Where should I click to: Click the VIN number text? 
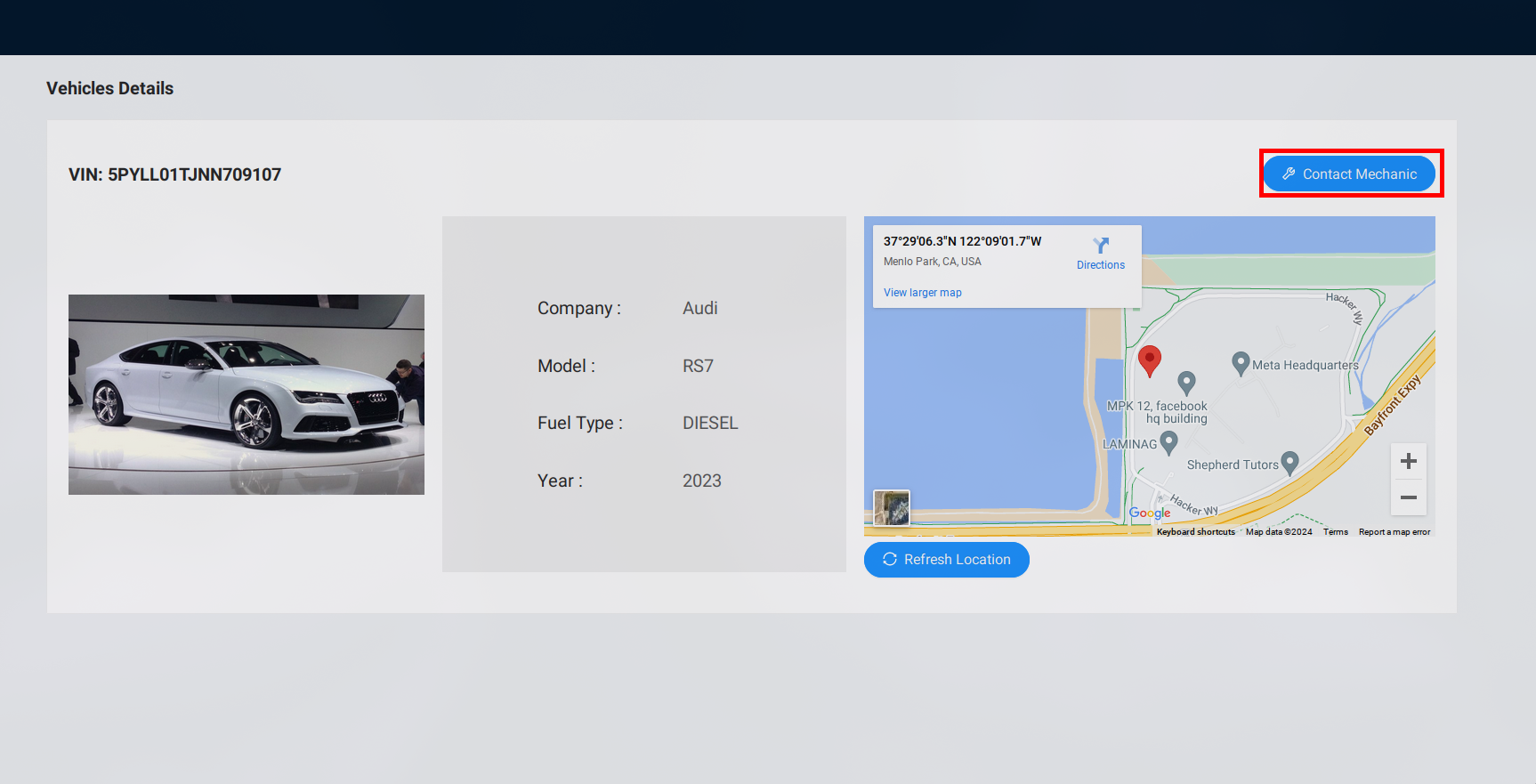tap(174, 174)
